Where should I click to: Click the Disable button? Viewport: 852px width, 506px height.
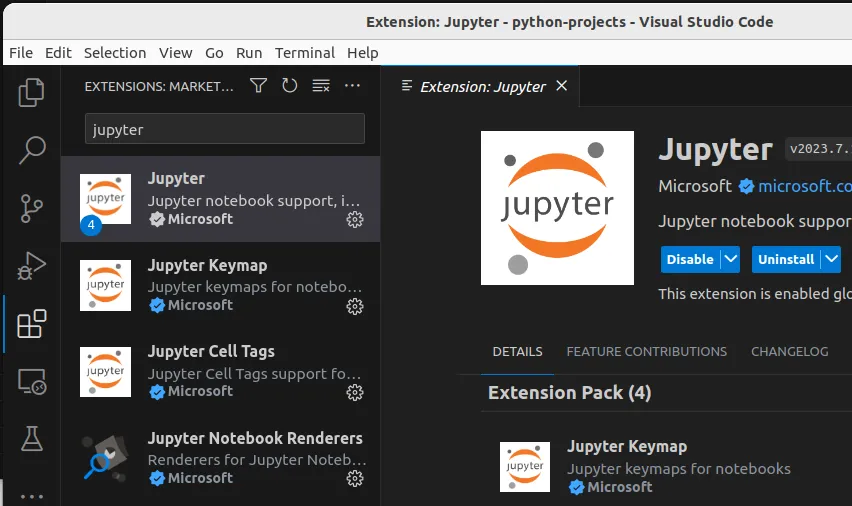pos(690,259)
